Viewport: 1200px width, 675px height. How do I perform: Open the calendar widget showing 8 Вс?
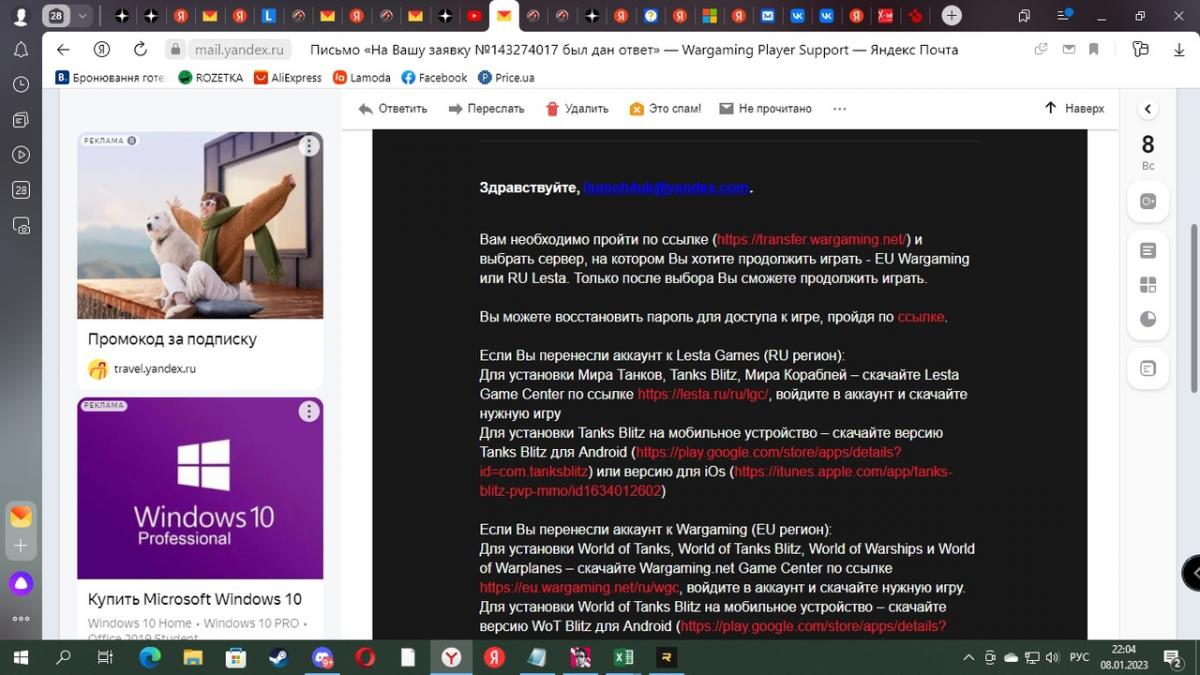click(1148, 151)
